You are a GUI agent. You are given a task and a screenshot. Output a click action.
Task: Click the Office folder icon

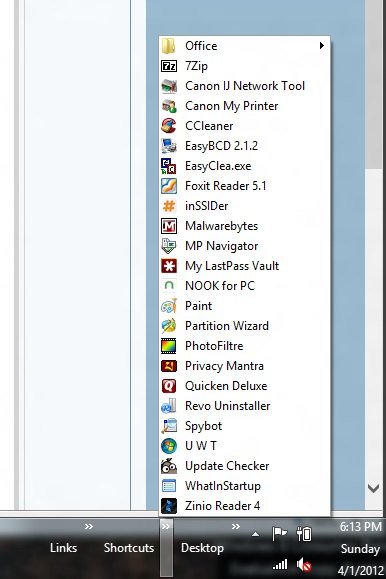click(x=169, y=46)
